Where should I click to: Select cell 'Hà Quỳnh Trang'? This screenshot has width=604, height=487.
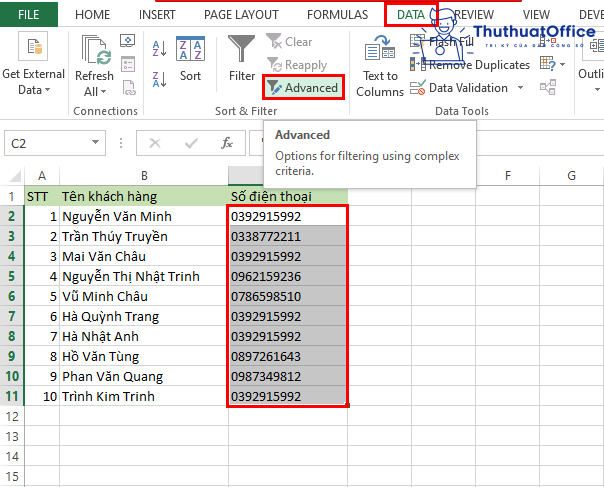(x=144, y=317)
